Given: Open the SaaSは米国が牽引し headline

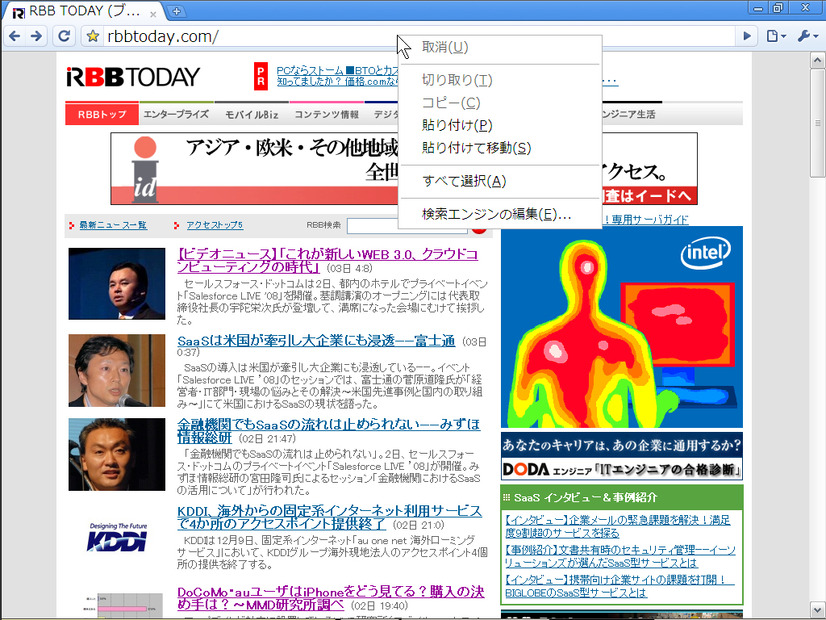Looking at the screenshot, I should [x=316, y=341].
